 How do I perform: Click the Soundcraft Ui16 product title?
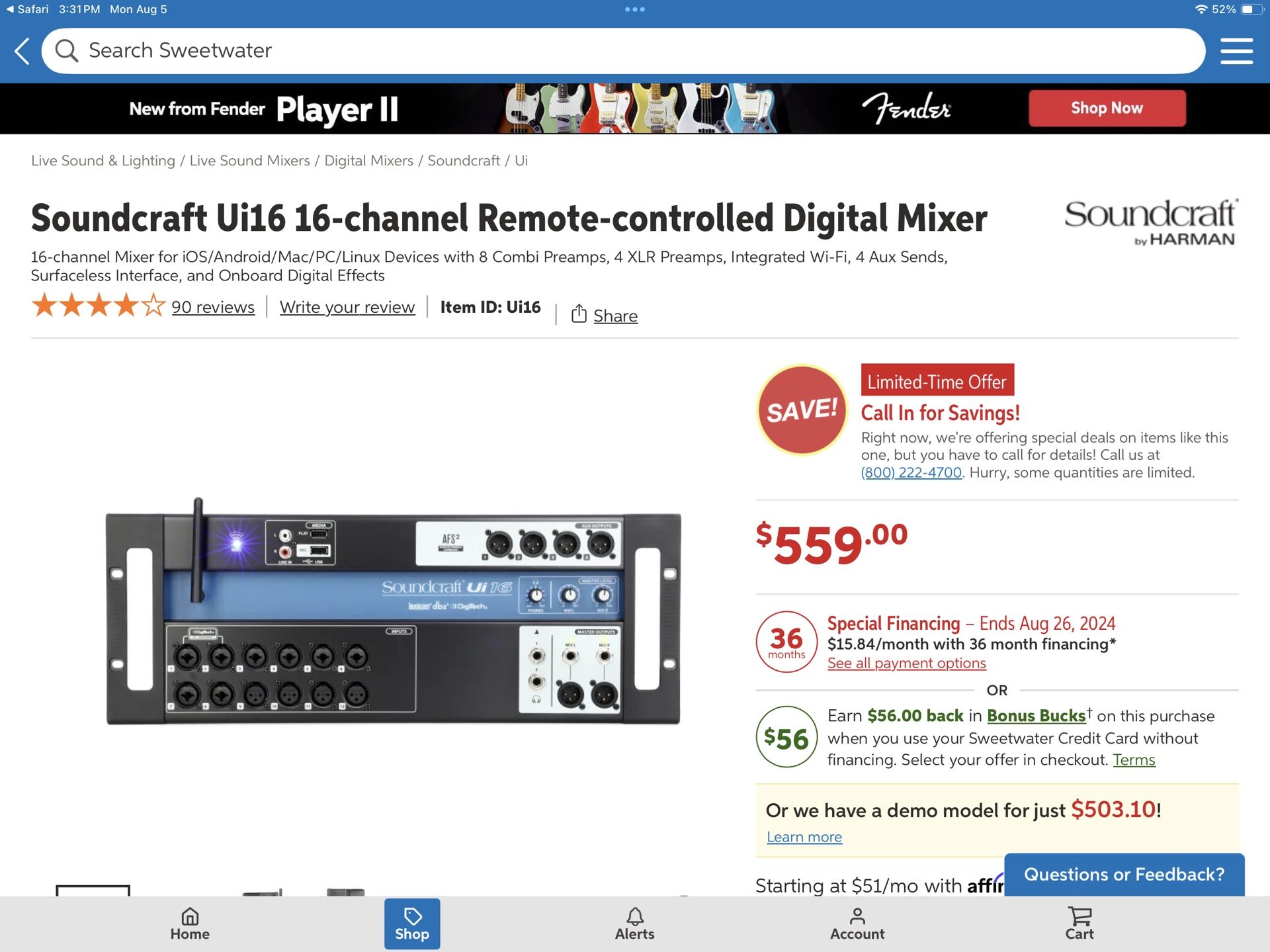[509, 218]
